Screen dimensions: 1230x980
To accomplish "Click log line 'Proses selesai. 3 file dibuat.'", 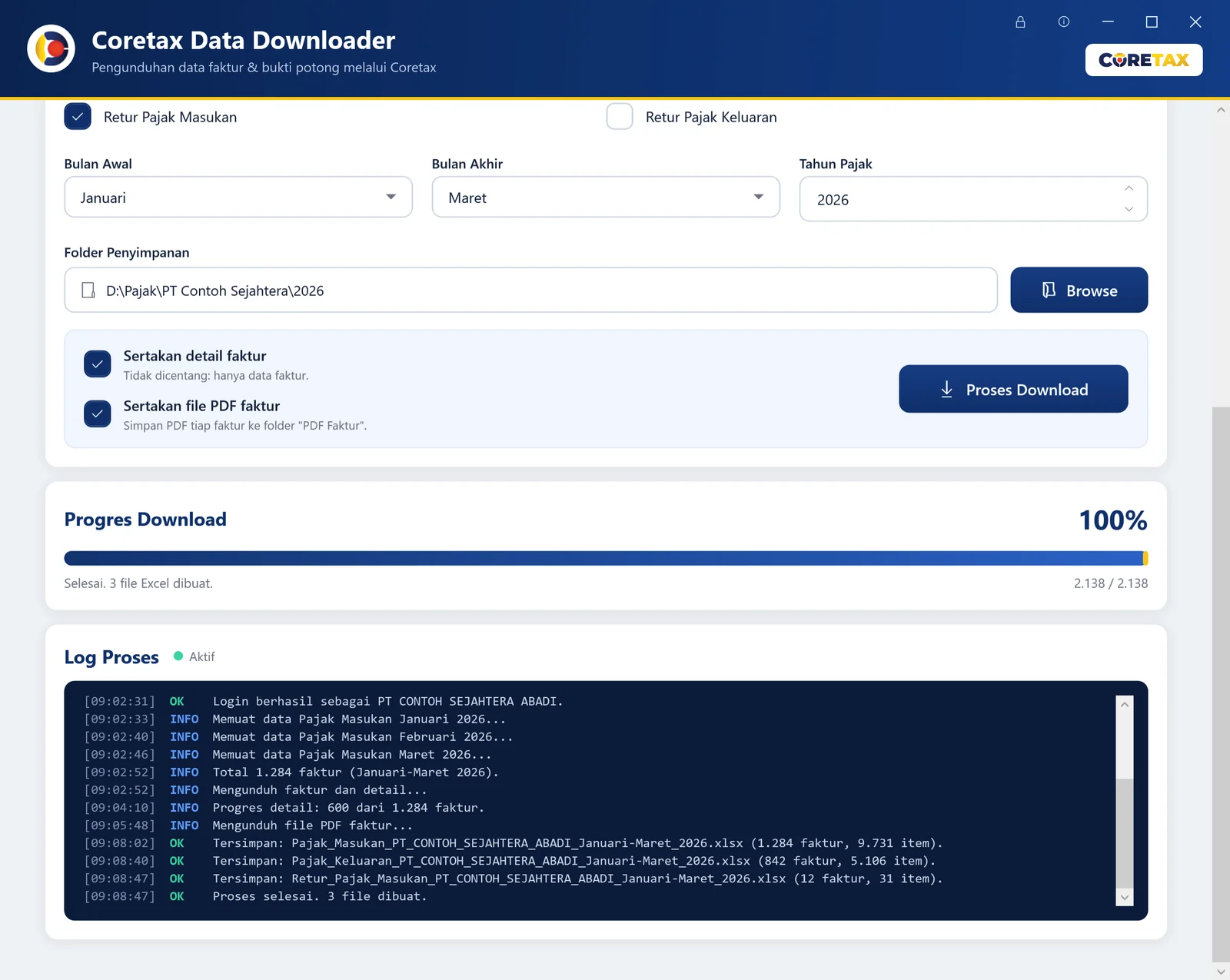I will click(x=319, y=896).
